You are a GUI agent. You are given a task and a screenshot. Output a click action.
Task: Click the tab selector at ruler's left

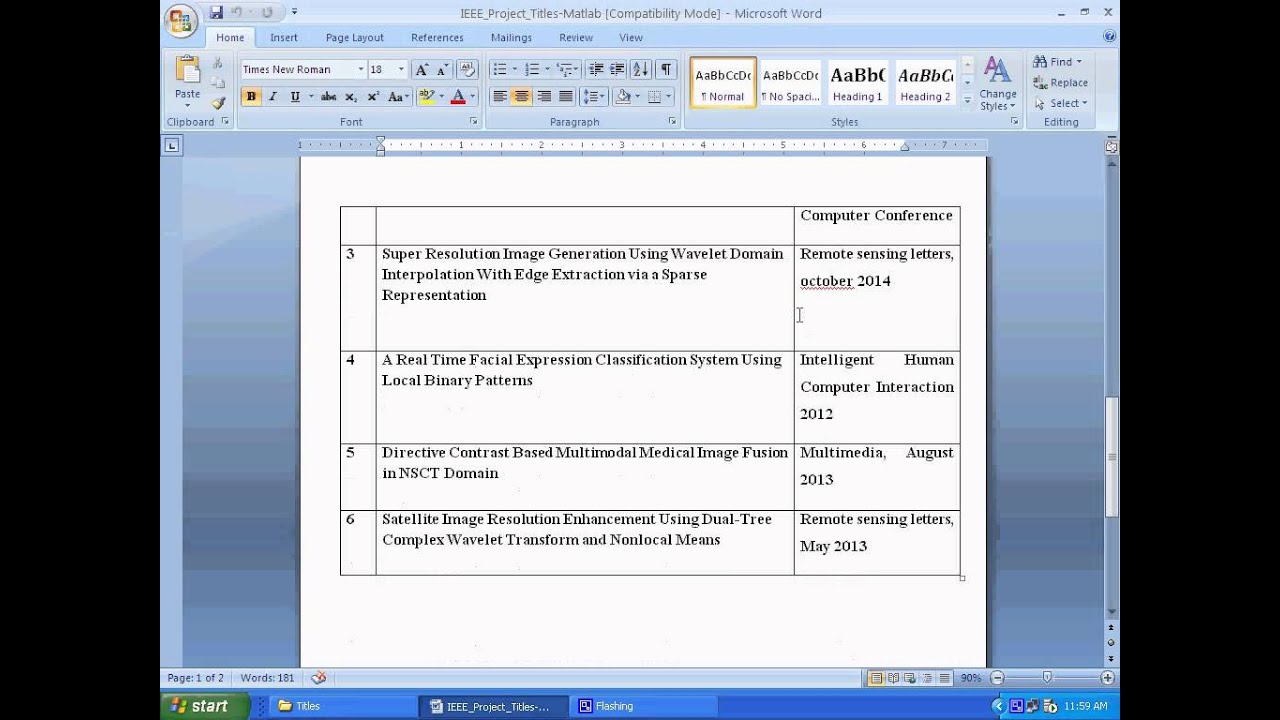pyautogui.click(x=172, y=146)
